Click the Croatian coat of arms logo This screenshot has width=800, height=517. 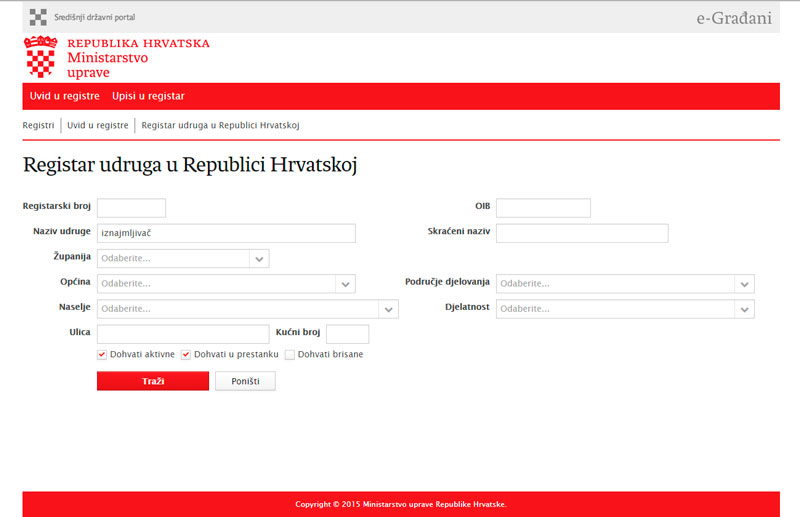(40, 58)
